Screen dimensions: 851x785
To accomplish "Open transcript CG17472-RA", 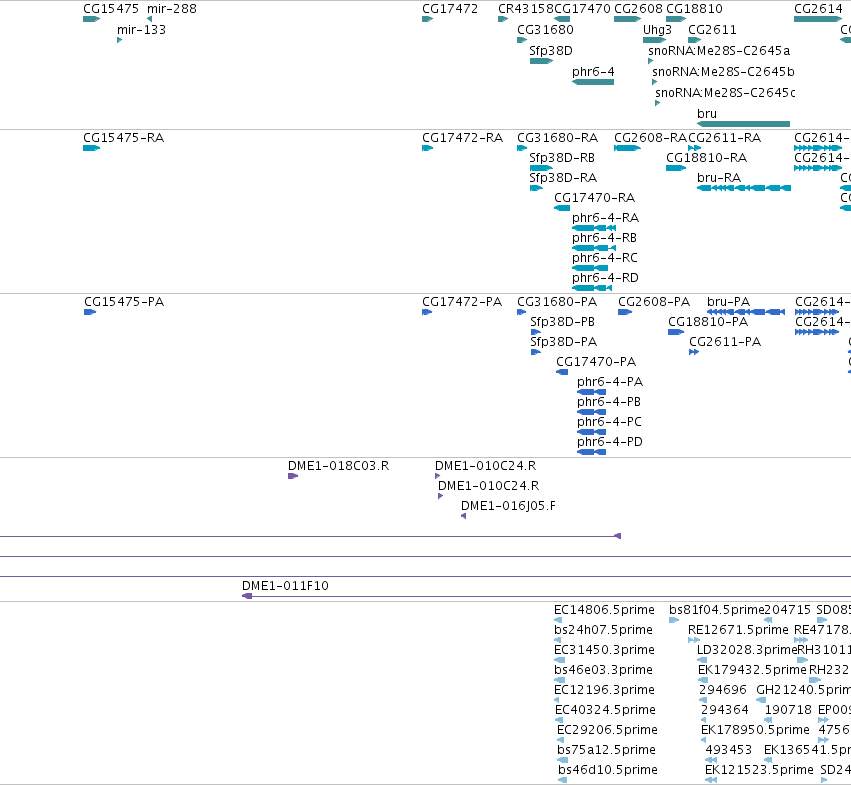I will [428, 148].
